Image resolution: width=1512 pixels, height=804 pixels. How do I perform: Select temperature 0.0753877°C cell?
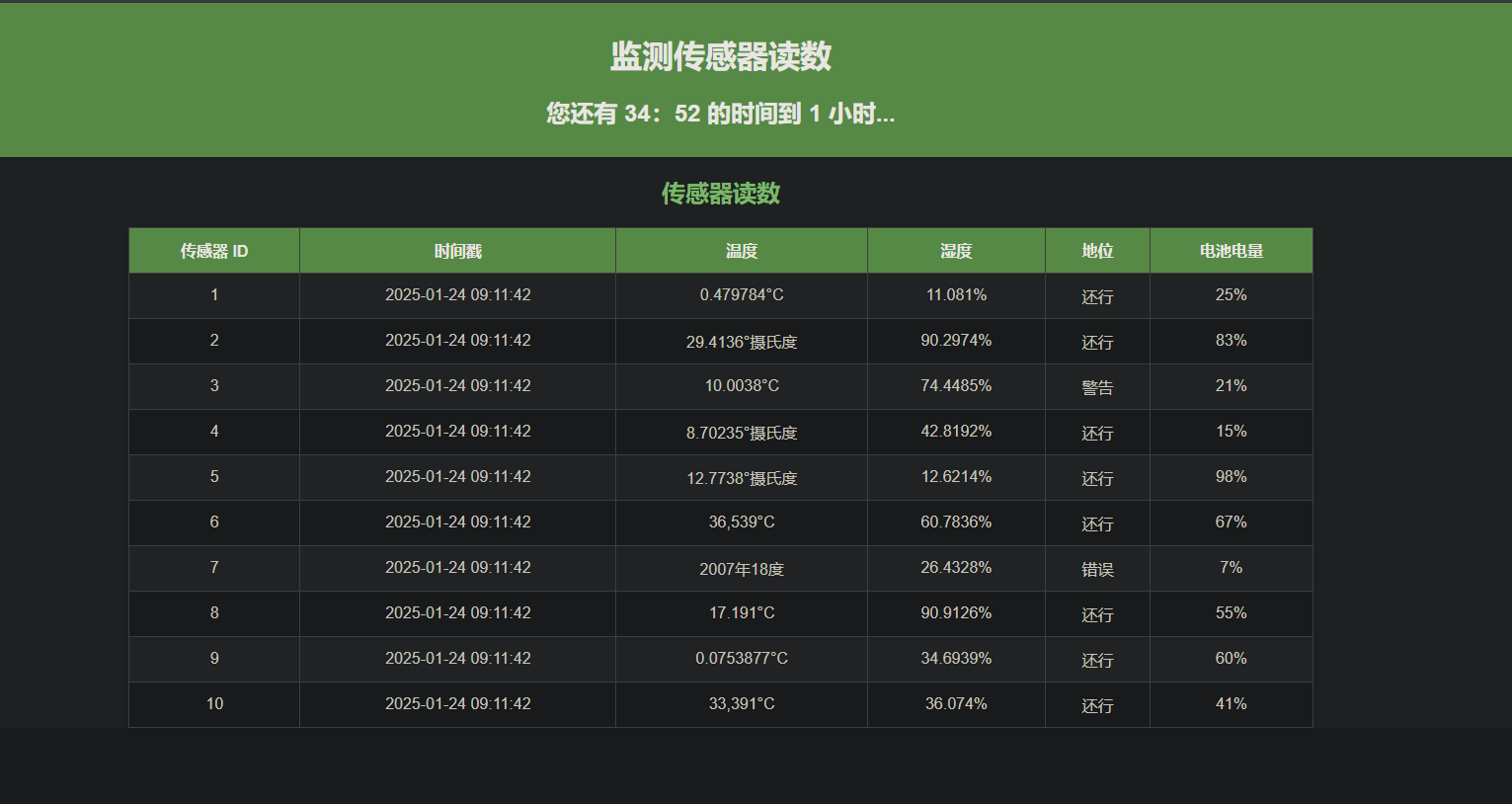click(742, 659)
